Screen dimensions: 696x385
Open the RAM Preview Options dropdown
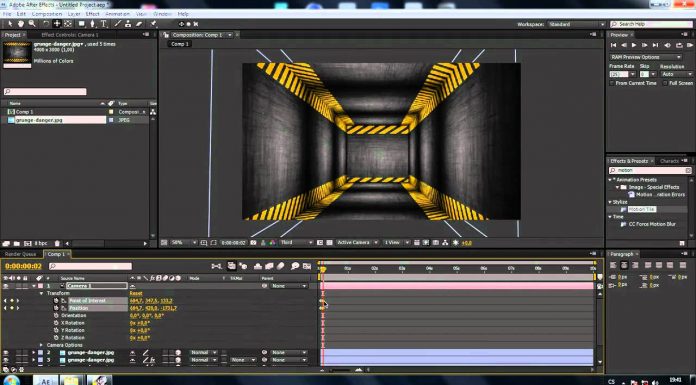pos(646,57)
